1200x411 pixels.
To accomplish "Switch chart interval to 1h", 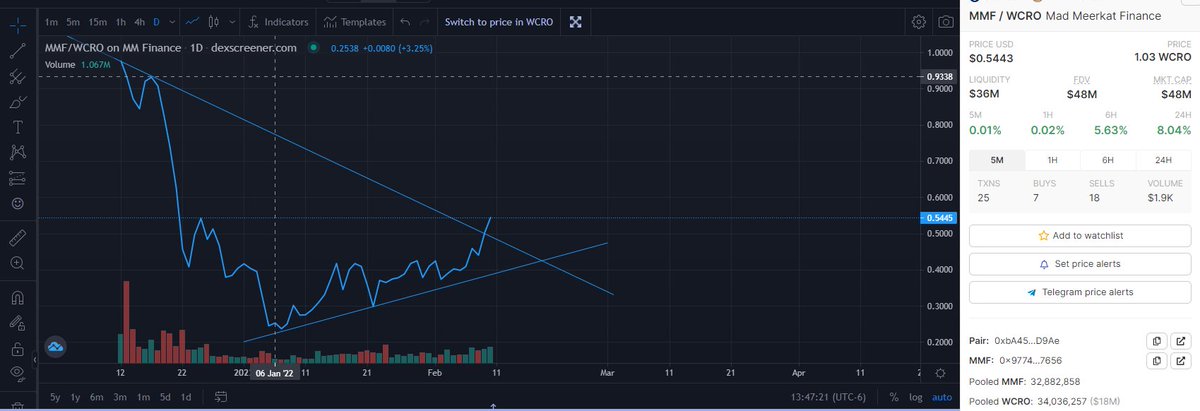I will (121, 21).
